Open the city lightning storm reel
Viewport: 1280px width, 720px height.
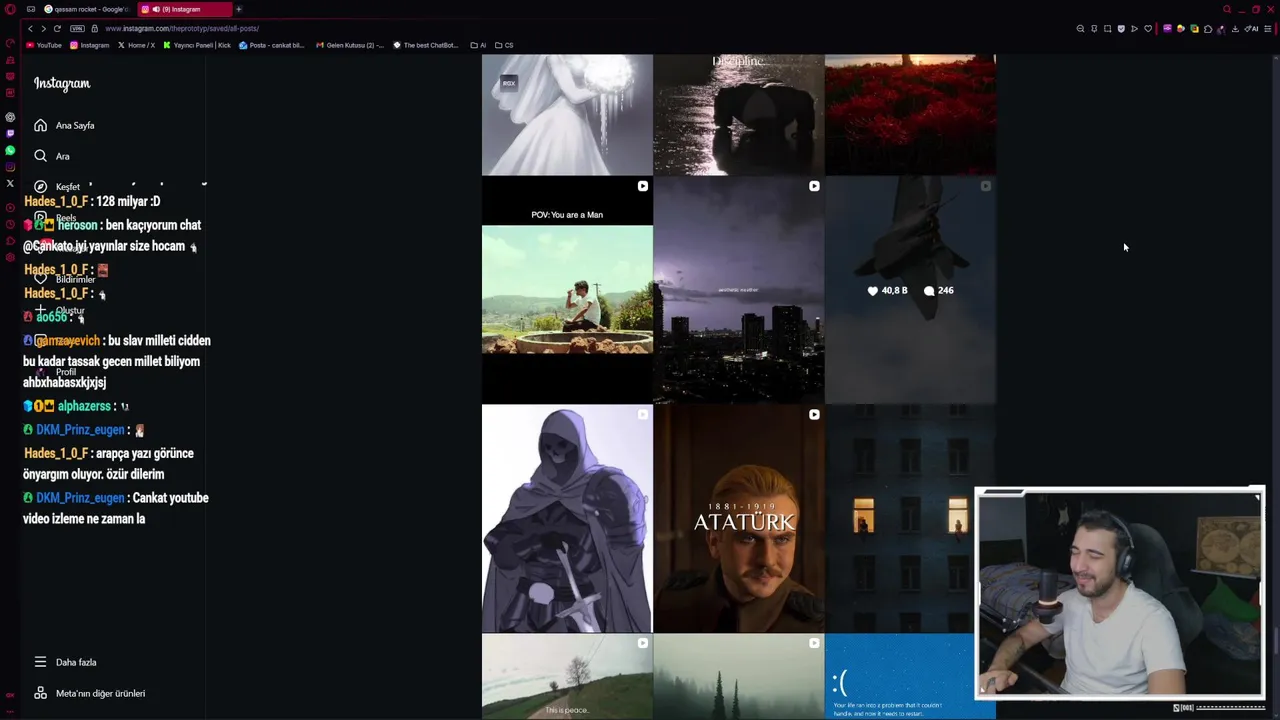[x=739, y=290]
